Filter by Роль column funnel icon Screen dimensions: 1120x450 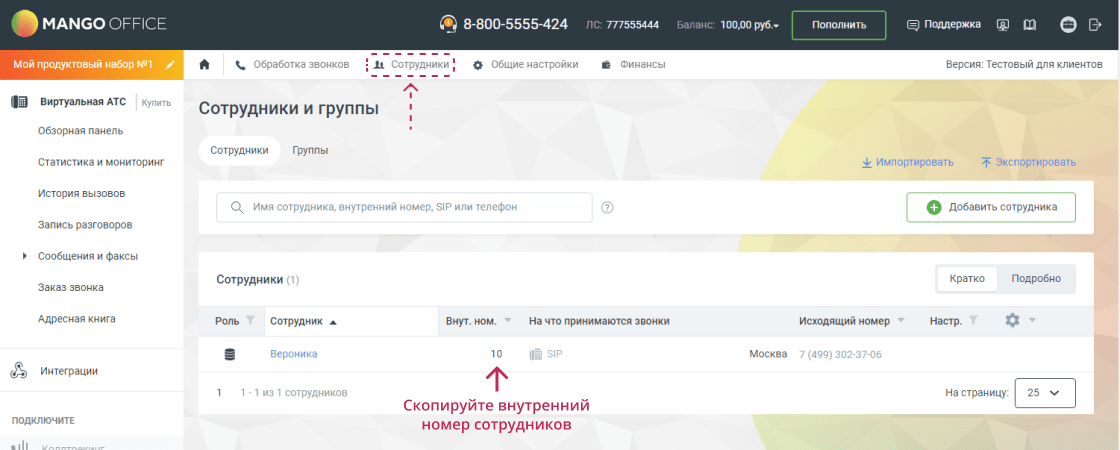250,321
